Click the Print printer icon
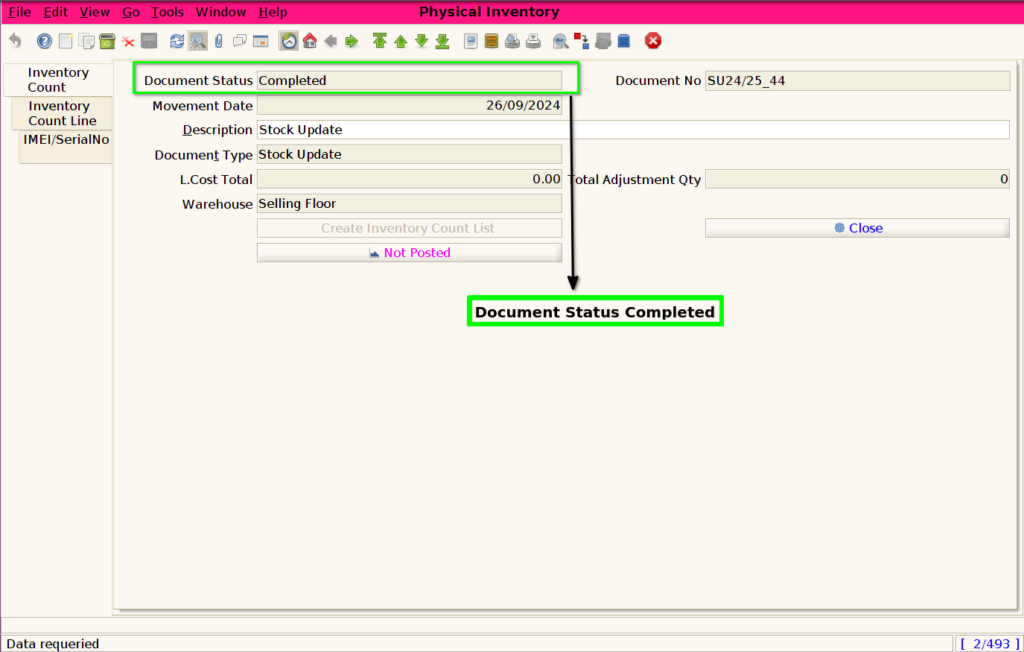The width and height of the screenshot is (1024, 652). [x=533, y=41]
